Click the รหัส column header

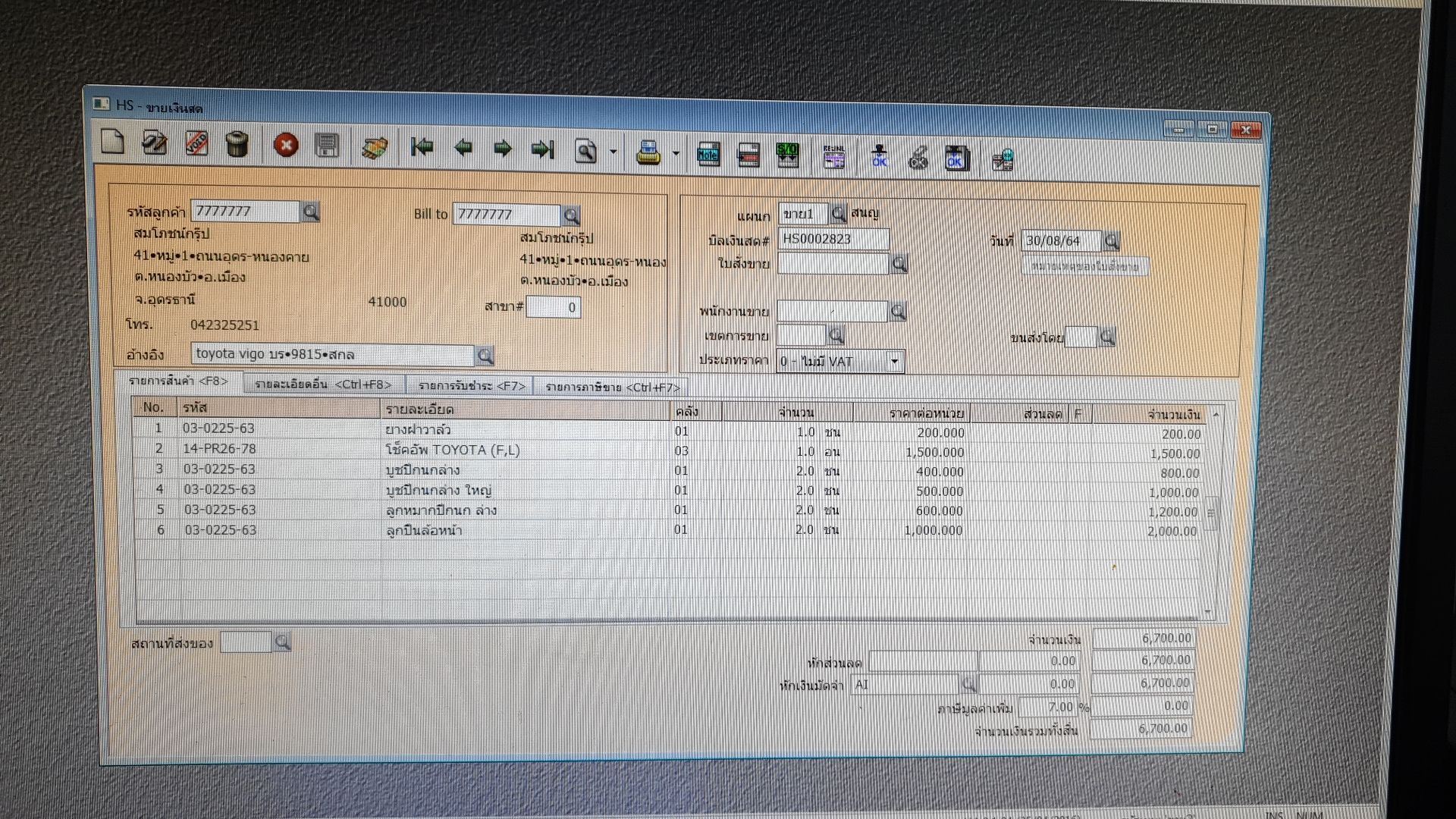[x=279, y=408]
